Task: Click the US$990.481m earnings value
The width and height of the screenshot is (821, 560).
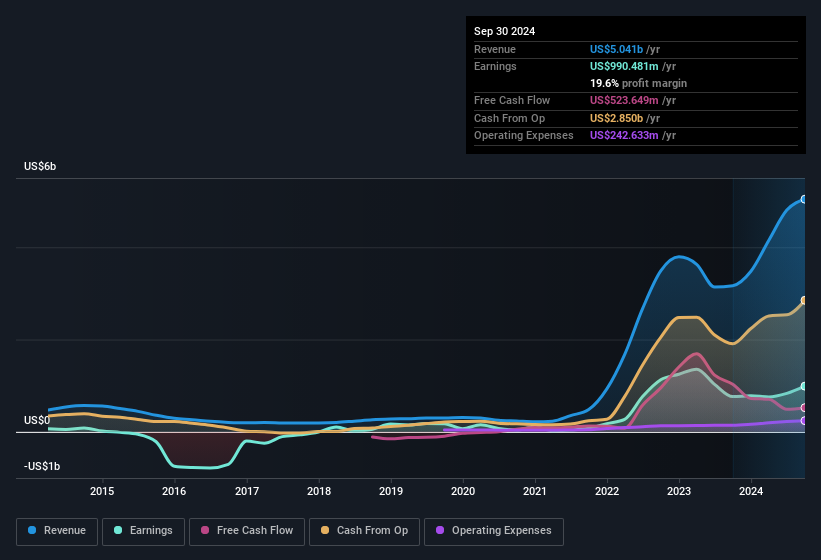Action: click(x=624, y=66)
